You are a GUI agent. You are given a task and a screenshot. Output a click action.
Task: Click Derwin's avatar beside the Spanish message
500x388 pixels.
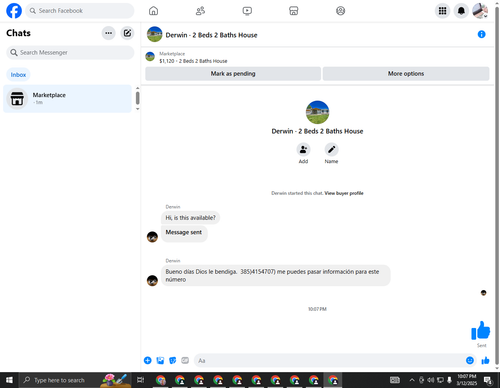(x=152, y=280)
